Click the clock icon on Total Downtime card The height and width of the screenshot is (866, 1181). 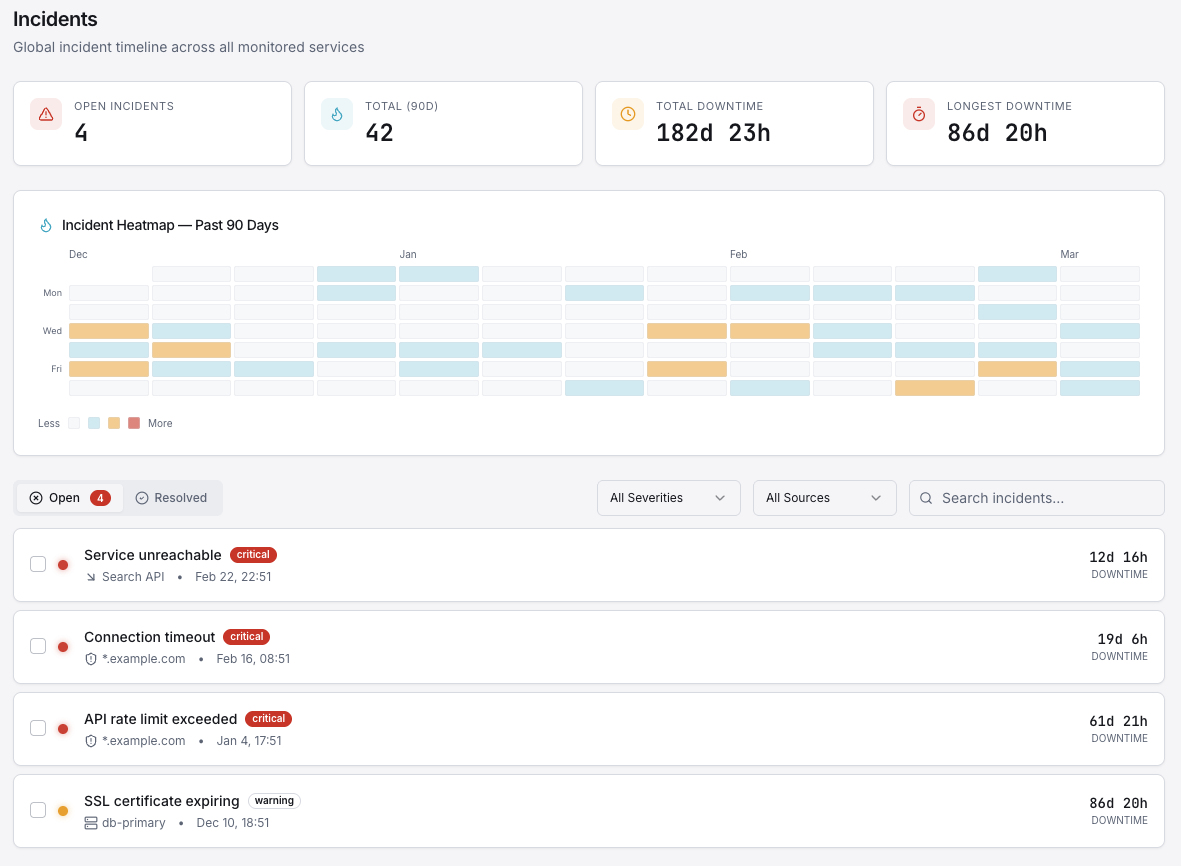(627, 114)
